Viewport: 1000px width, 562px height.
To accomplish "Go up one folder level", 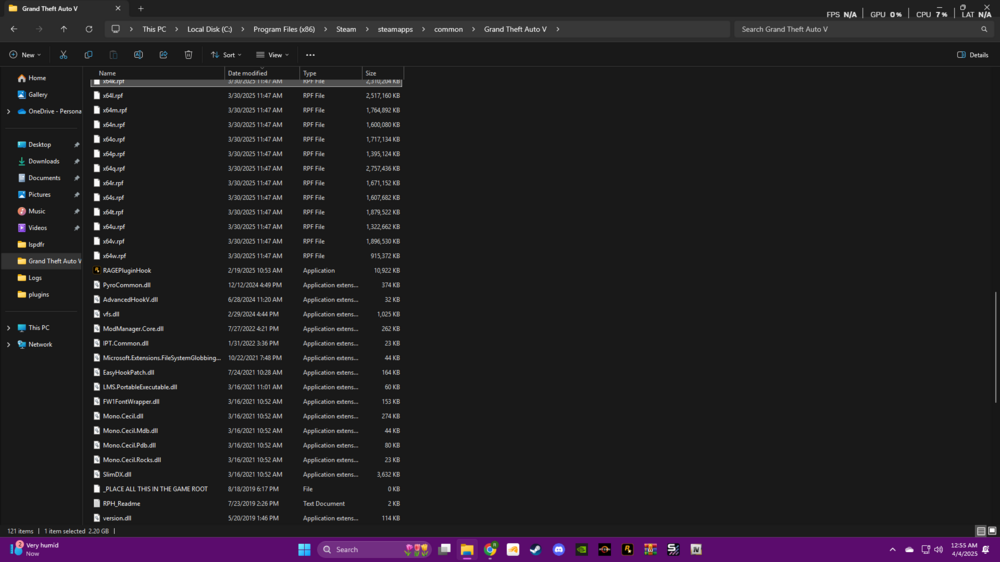I will pyautogui.click(x=64, y=29).
